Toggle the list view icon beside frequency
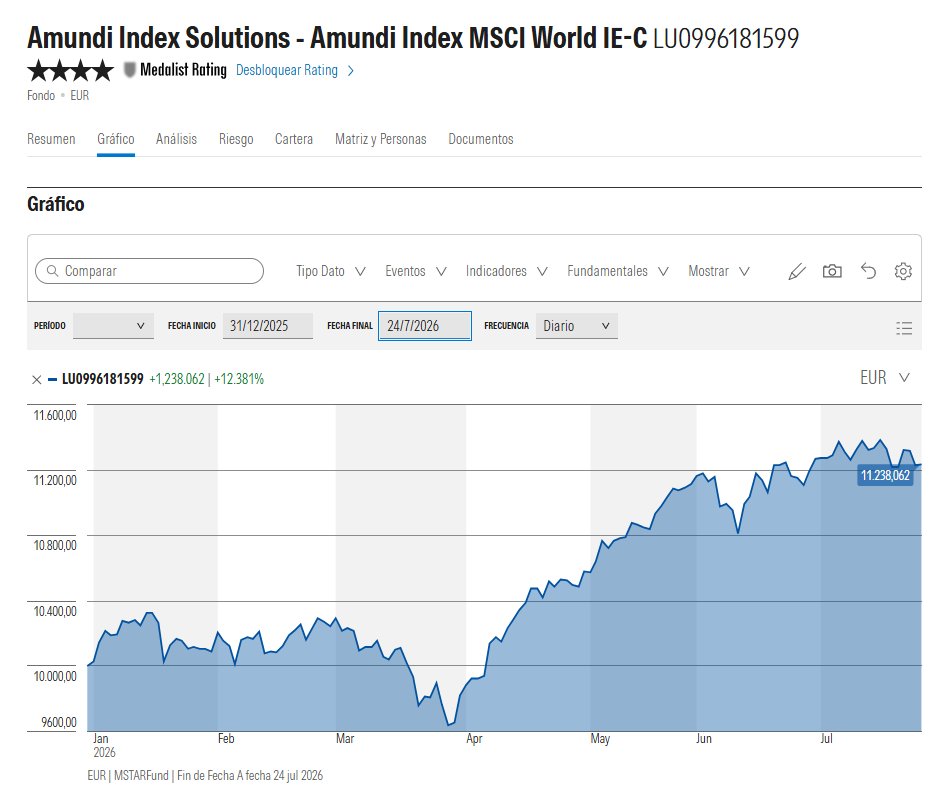 tap(904, 327)
